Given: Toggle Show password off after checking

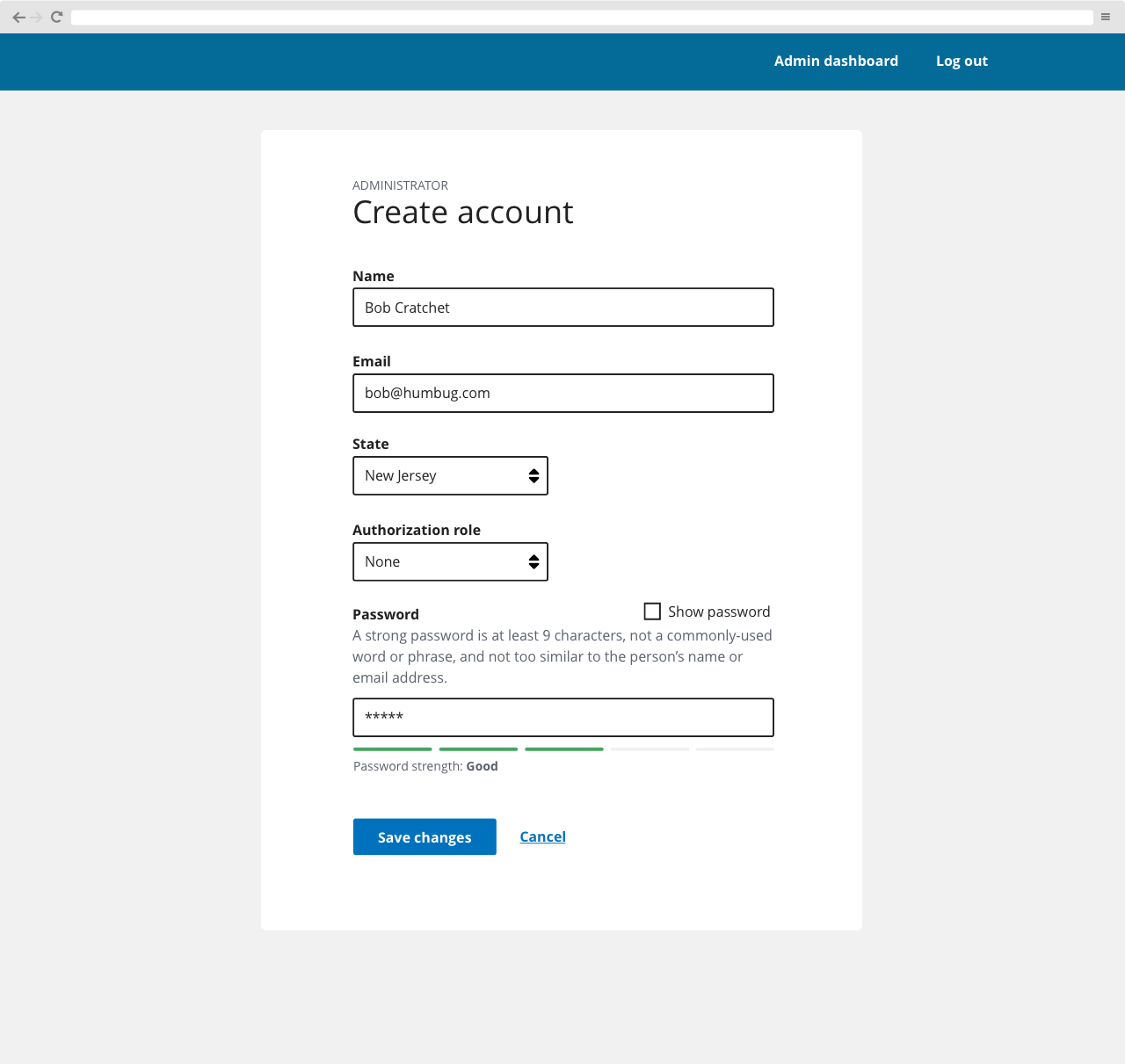Looking at the screenshot, I should pos(652,611).
